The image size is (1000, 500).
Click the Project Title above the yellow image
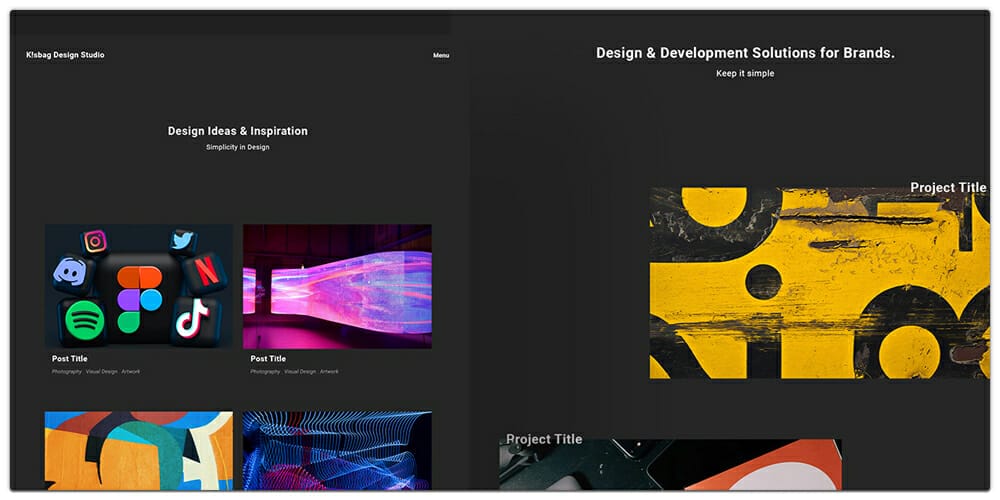tap(947, 188)
